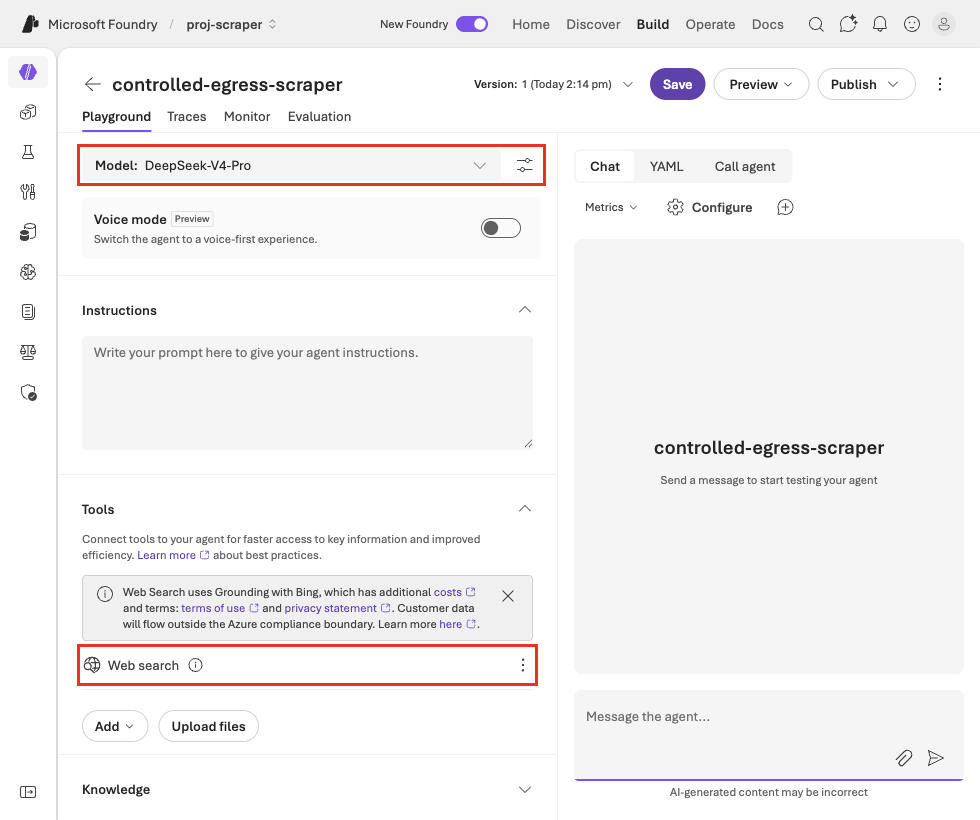Start a new chat with plus bubble icon
This screenshot has height=820, width=980.
coord(785,208)
